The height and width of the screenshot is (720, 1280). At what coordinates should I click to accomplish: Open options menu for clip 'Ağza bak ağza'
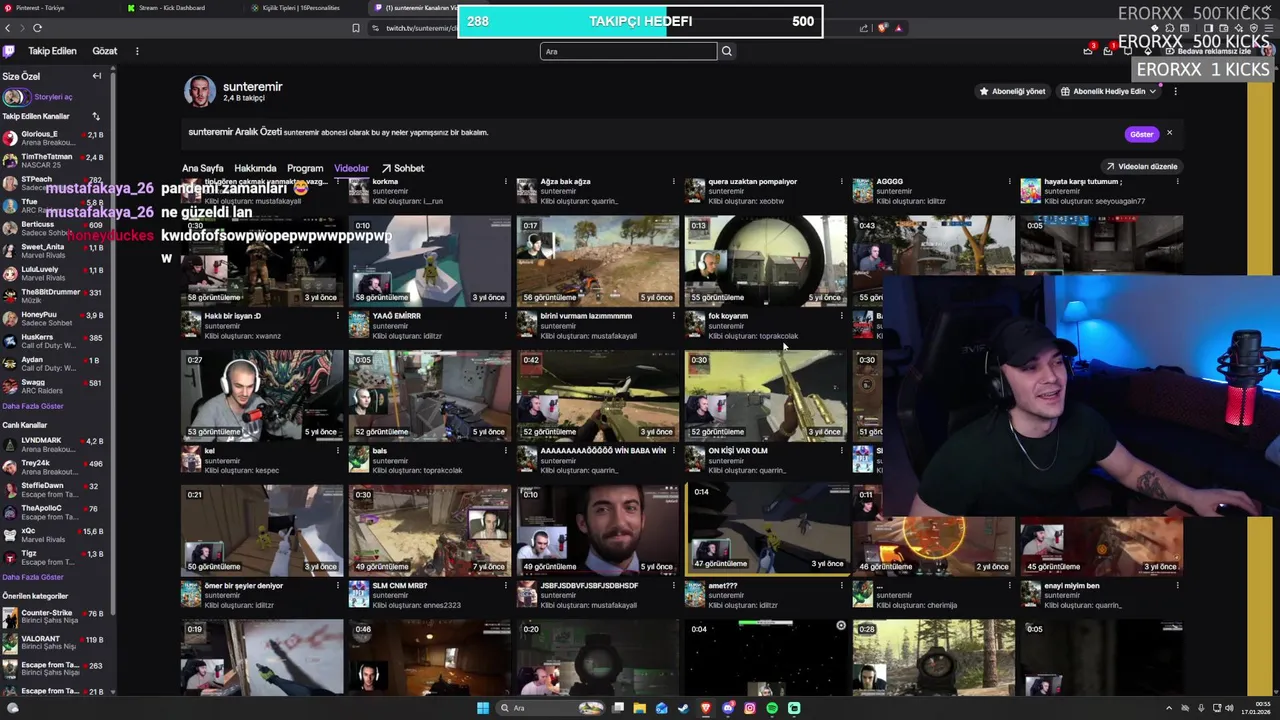pos(673,182)
